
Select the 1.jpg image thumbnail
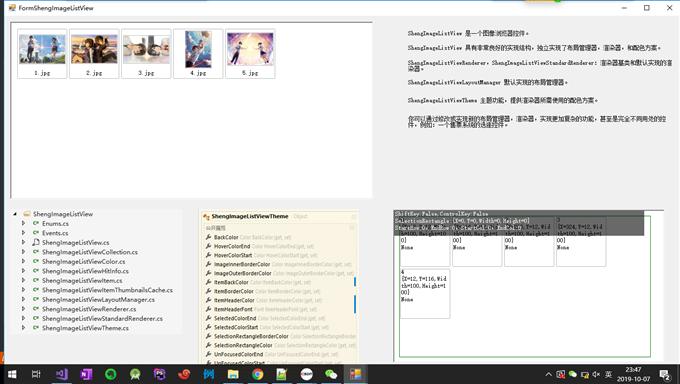click(42, 54)
